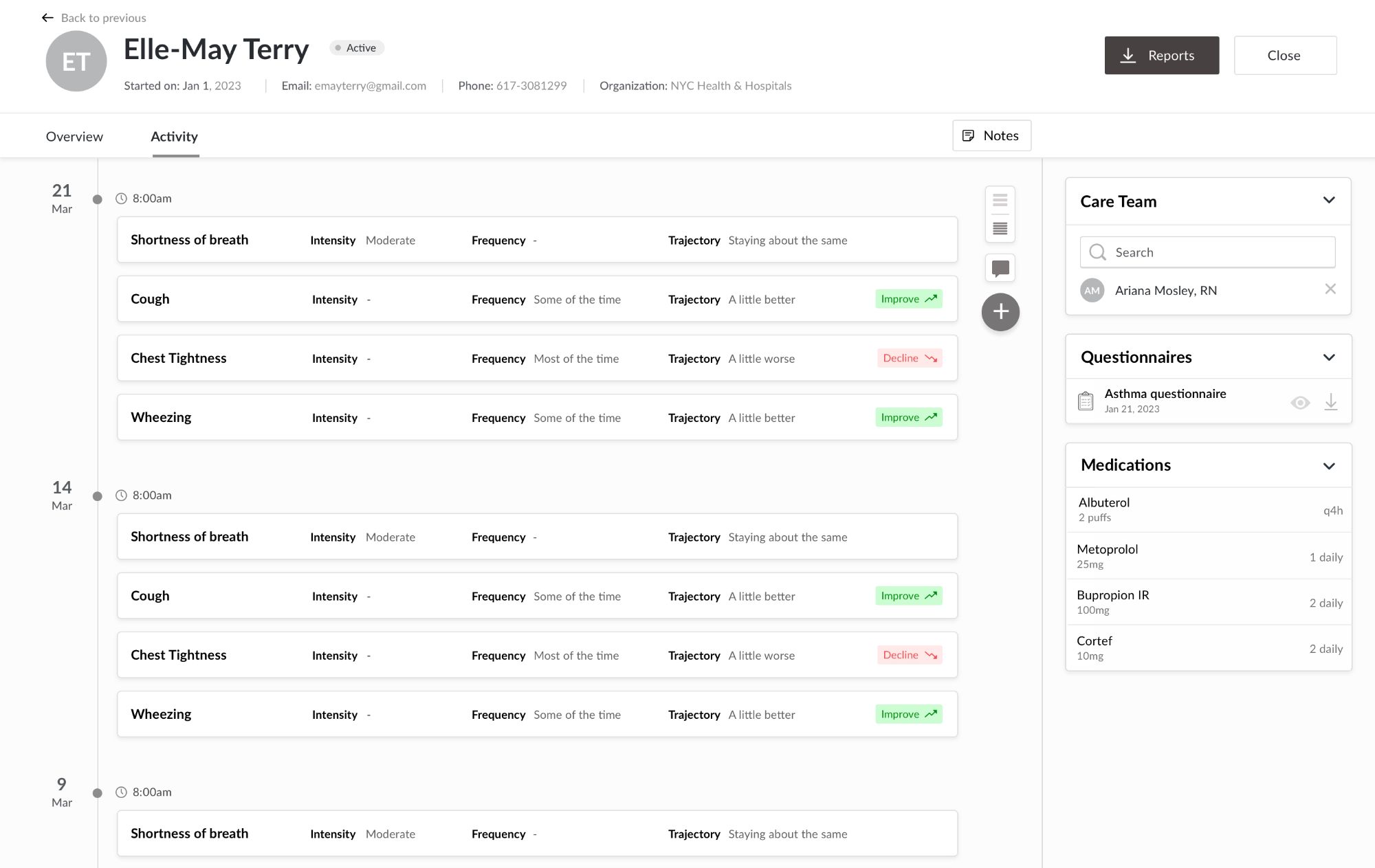Viewport: 1375px width, 868px height.
Task: Collapse the Care Team panel
Action: coord(1328,201)
